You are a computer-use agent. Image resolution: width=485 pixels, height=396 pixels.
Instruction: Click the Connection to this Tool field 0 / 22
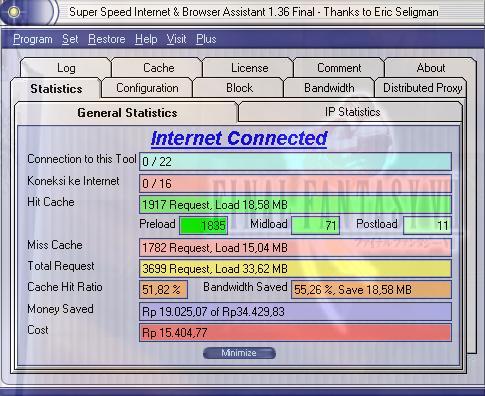(295, 162)
